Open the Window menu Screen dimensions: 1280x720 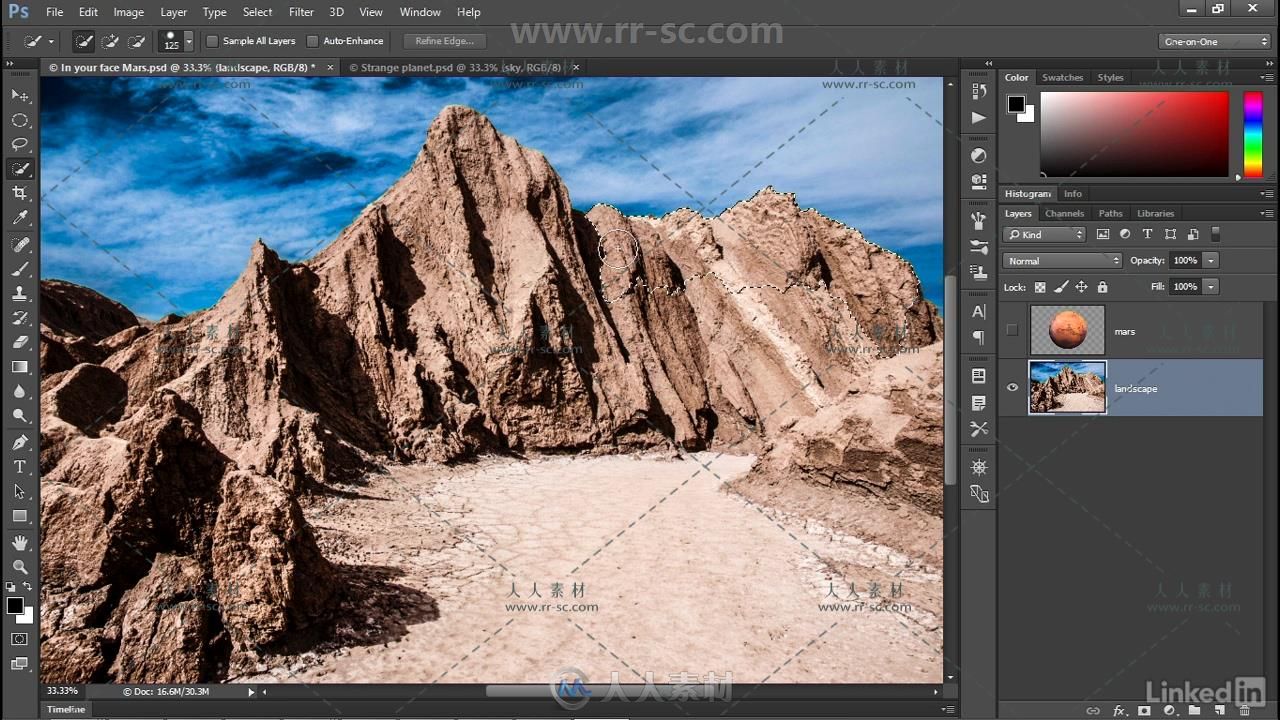tap(420, 12)
